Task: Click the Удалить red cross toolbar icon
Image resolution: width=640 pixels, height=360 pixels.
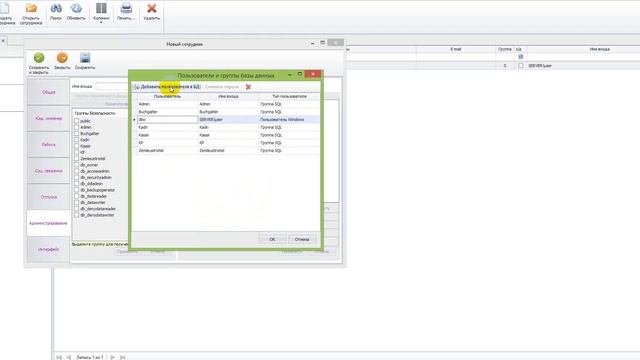Action: 151,12
